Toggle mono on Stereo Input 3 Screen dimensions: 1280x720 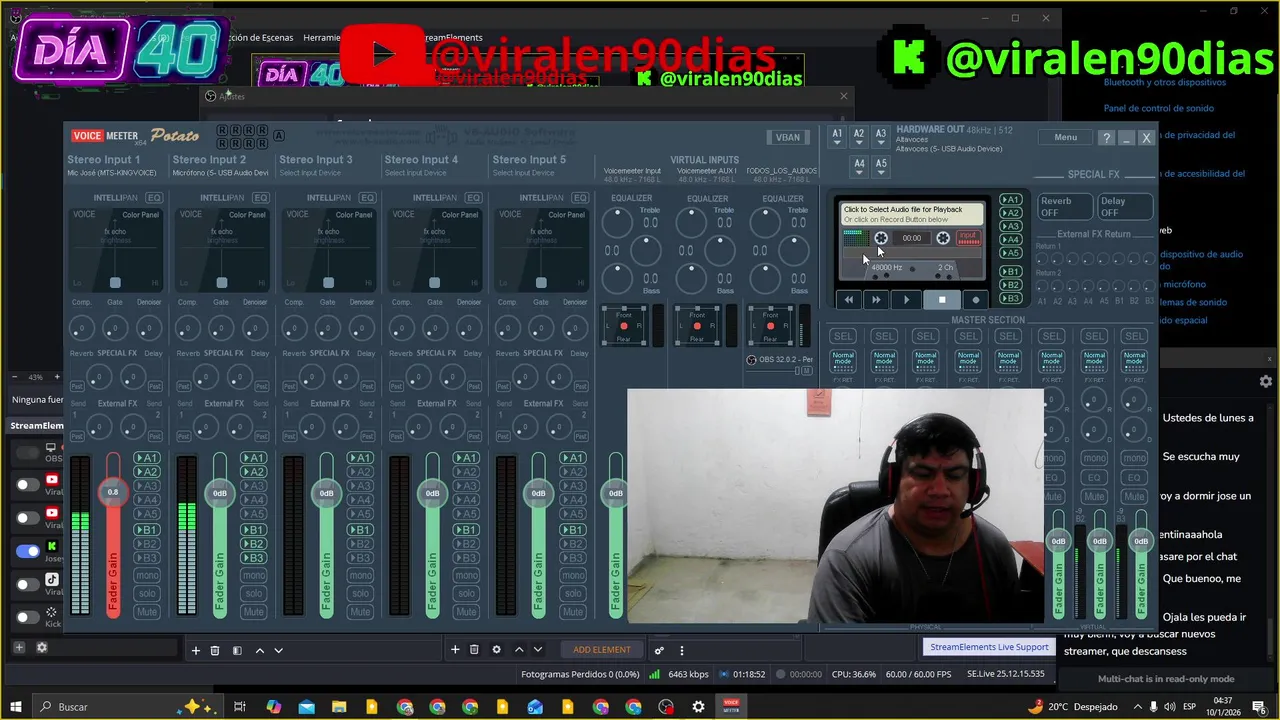[360, 576]
